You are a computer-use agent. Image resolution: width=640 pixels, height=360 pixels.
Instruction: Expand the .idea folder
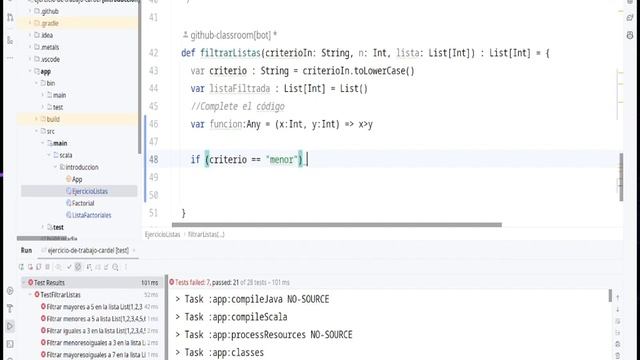click(30, 35)
